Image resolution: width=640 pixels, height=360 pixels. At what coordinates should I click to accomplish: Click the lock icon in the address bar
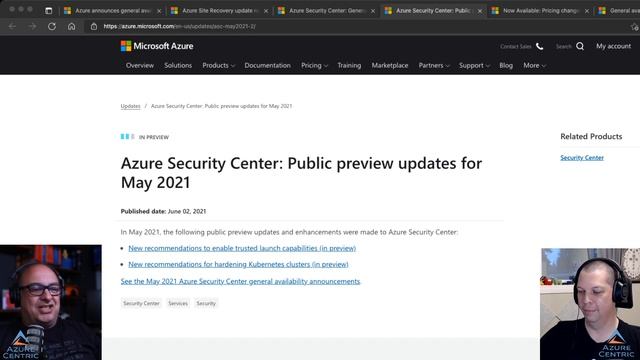pyautogui.click(x=94, y=26)
